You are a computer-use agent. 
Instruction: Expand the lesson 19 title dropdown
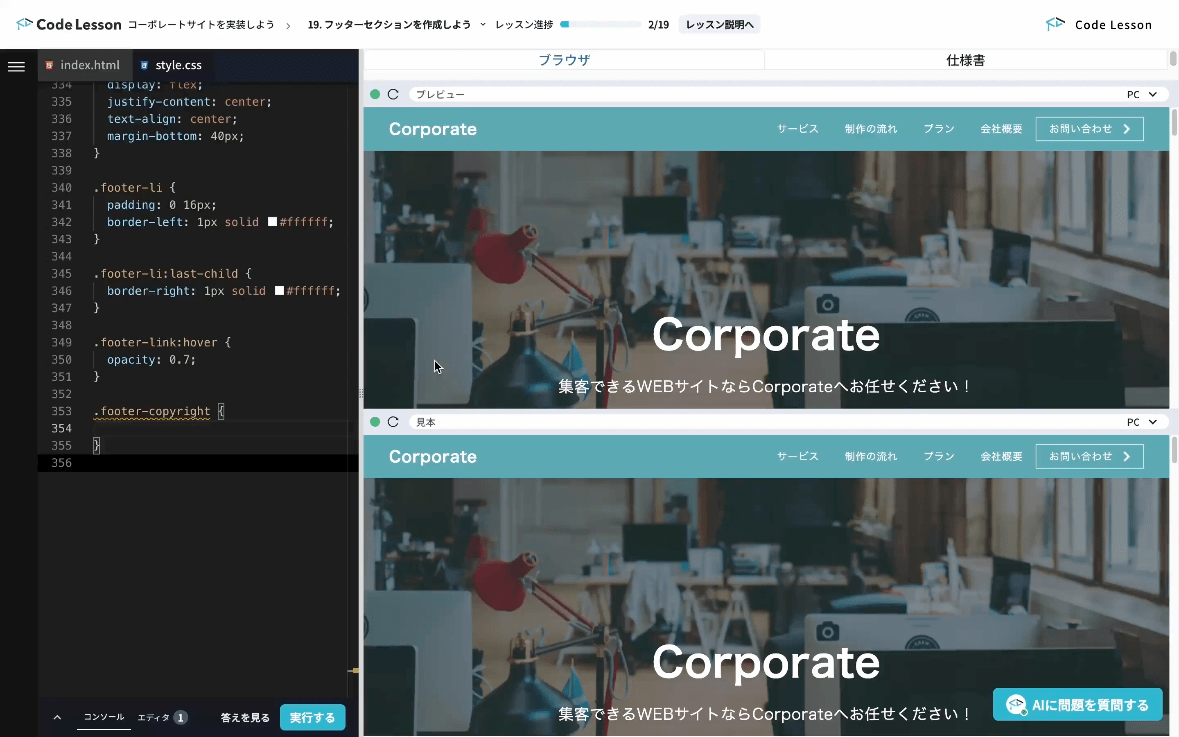(x=483, y=24)
